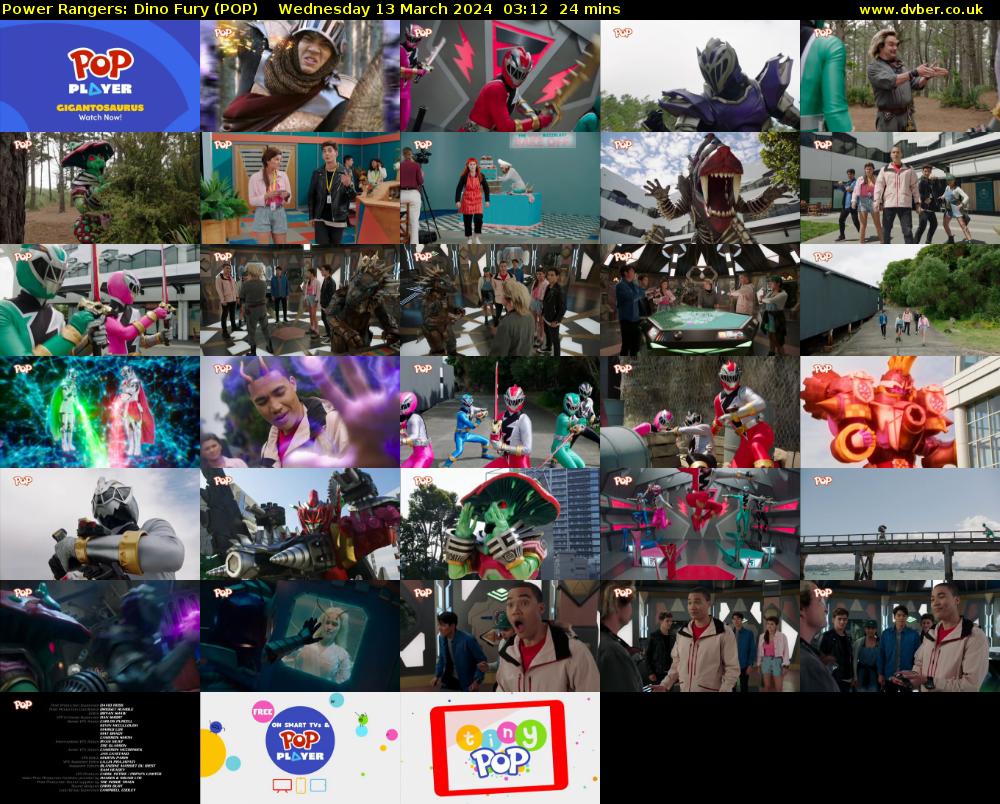Click the Power Rangers: Dino Fury (POP) title
This screenshot has height=804, width=1000.
(130, 9)
